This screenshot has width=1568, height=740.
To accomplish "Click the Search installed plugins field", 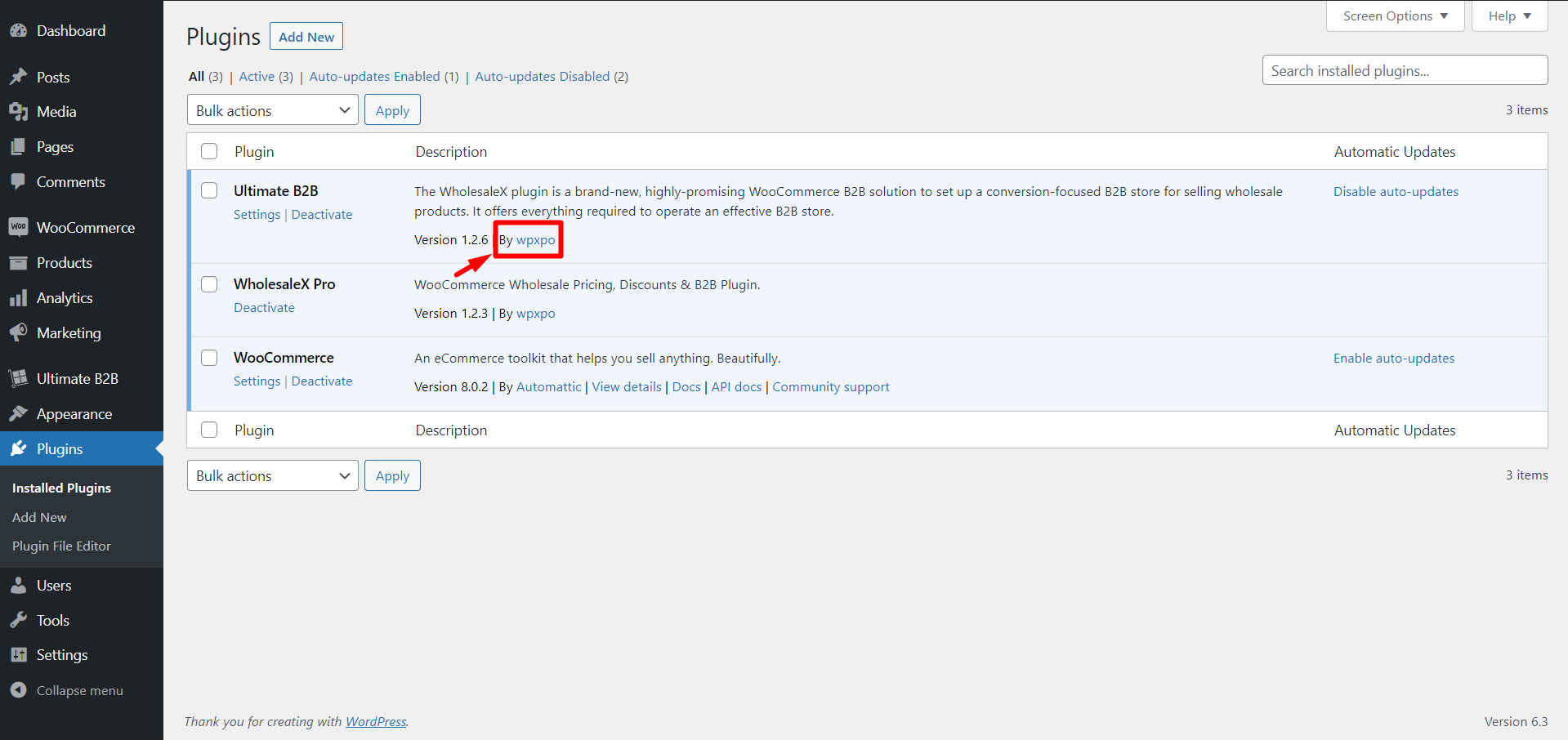I will 1405,70.
